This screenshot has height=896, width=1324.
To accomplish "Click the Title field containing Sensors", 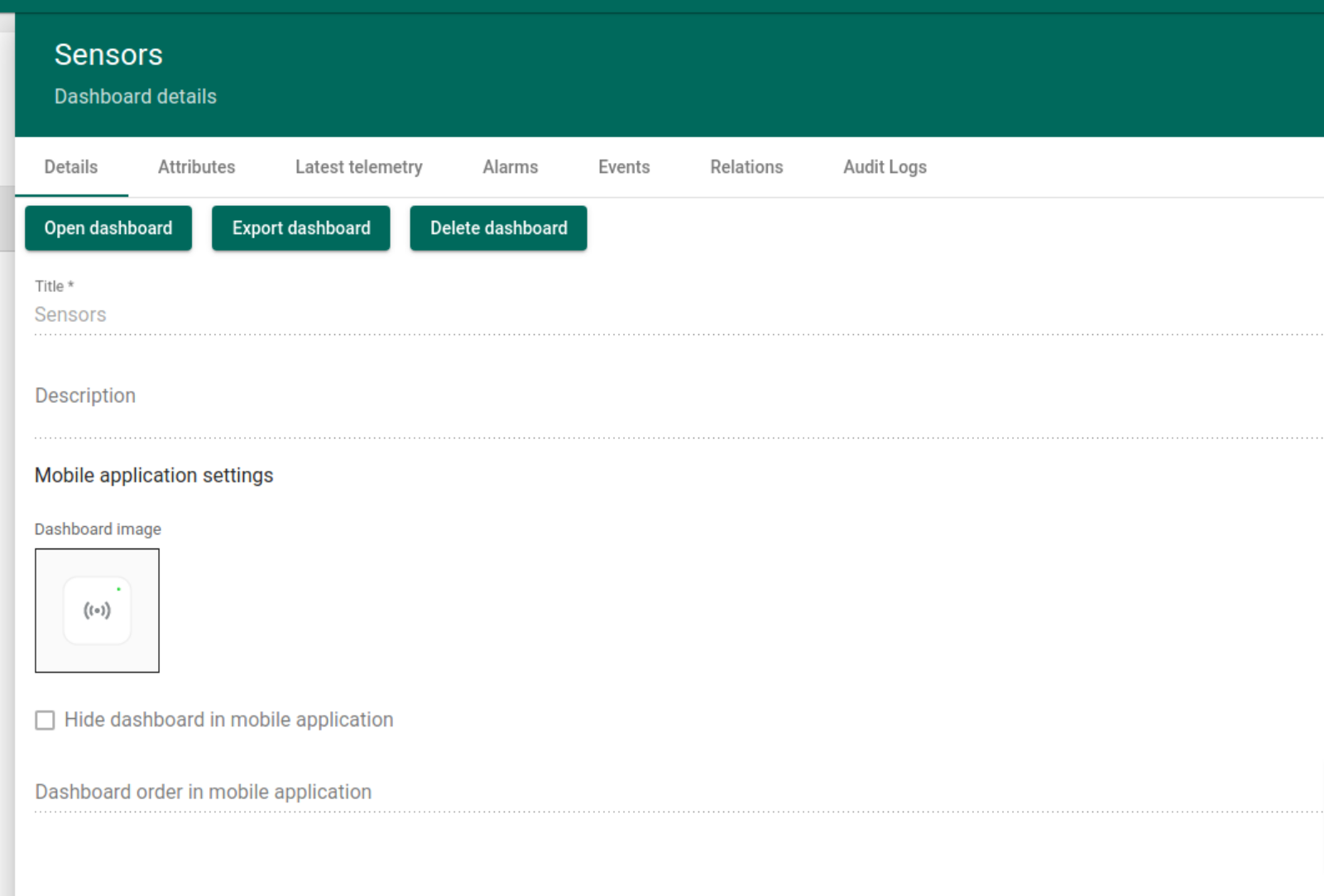I will pos(331,315).
